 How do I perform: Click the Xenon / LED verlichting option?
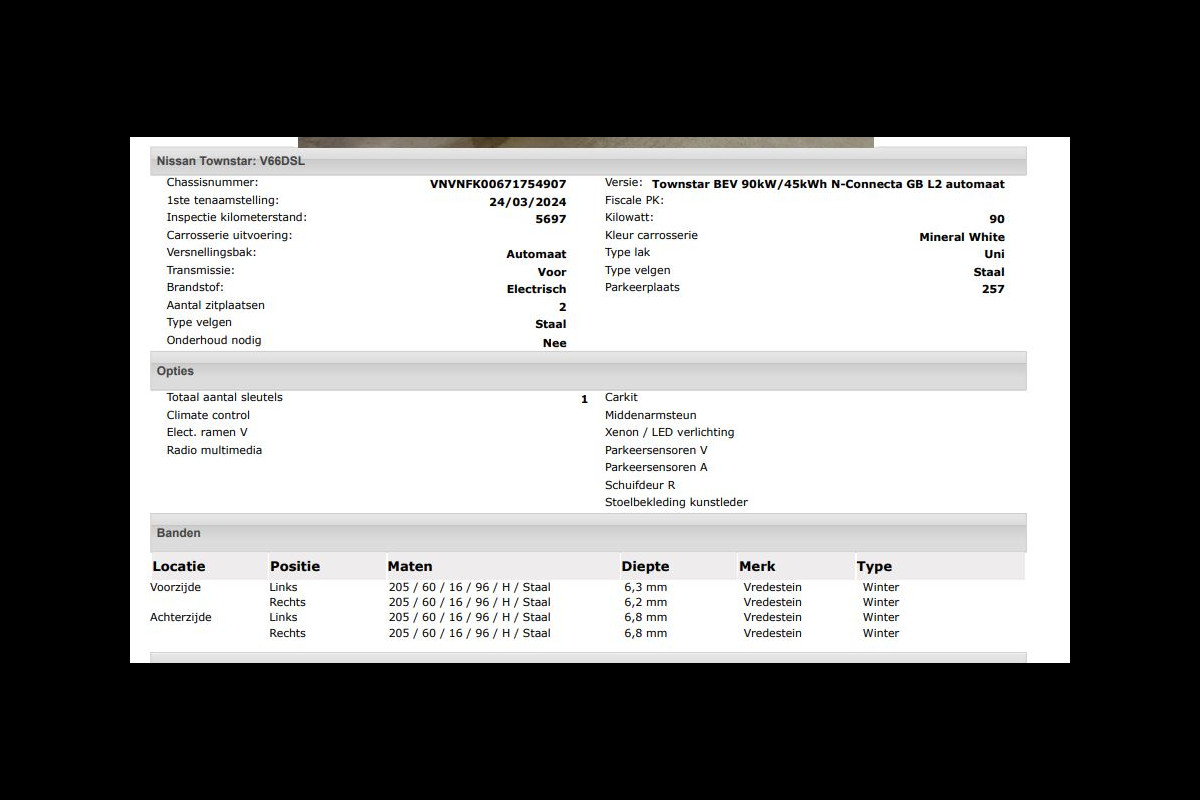[669, 432]
